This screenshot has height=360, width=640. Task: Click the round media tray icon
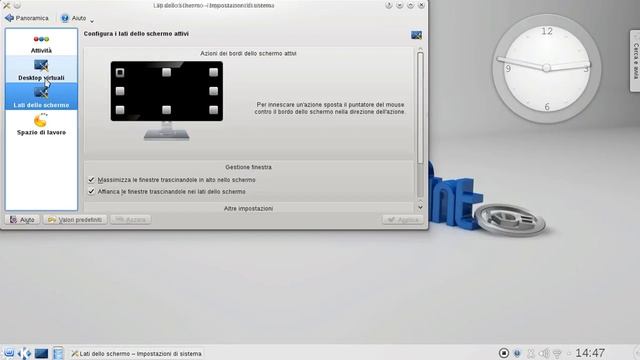(x=504, y=353)
